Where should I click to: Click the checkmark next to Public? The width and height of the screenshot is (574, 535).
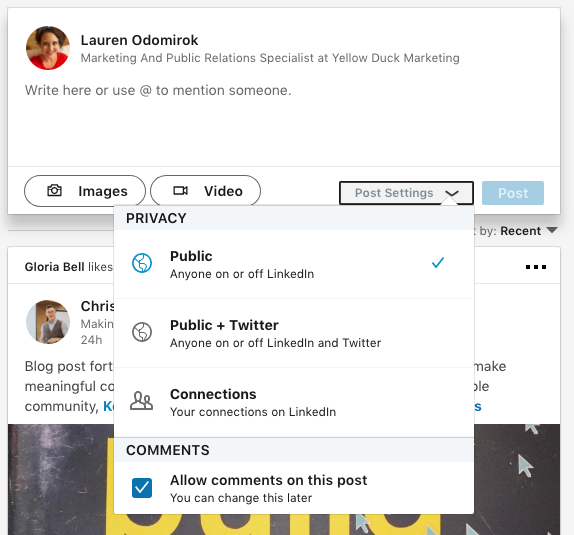[438, 263]
